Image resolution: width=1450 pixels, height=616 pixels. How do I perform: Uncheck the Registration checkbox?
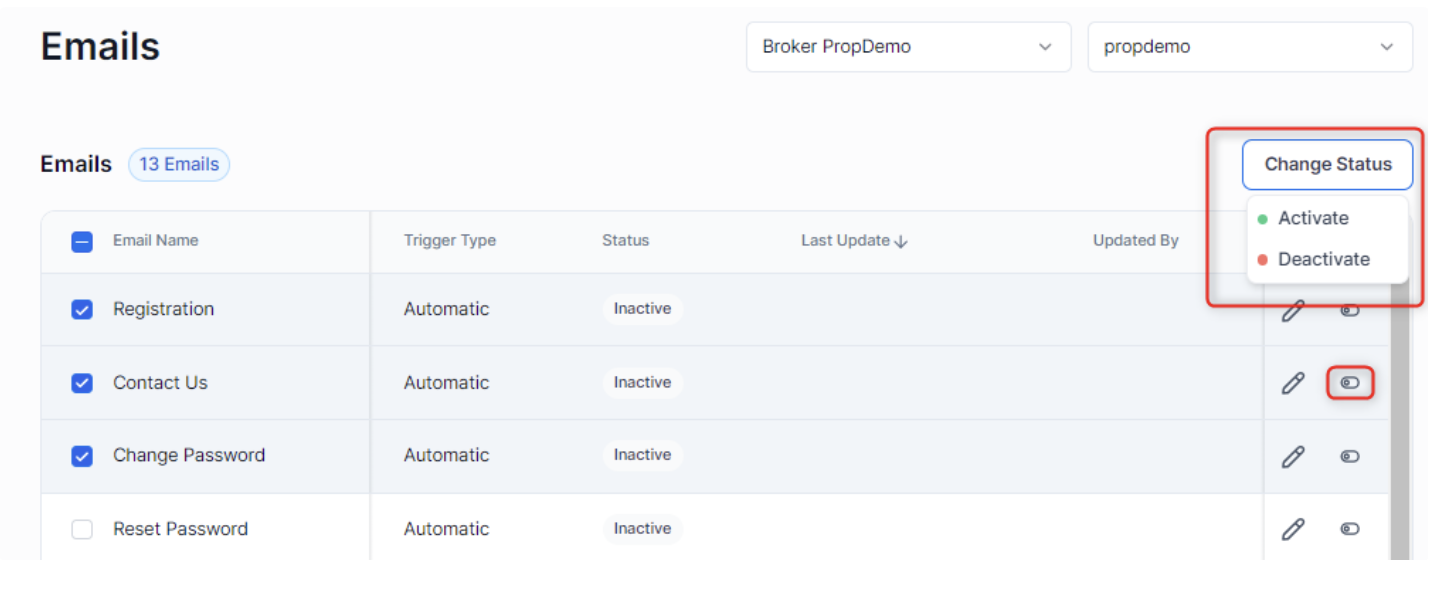coord(82,310)
